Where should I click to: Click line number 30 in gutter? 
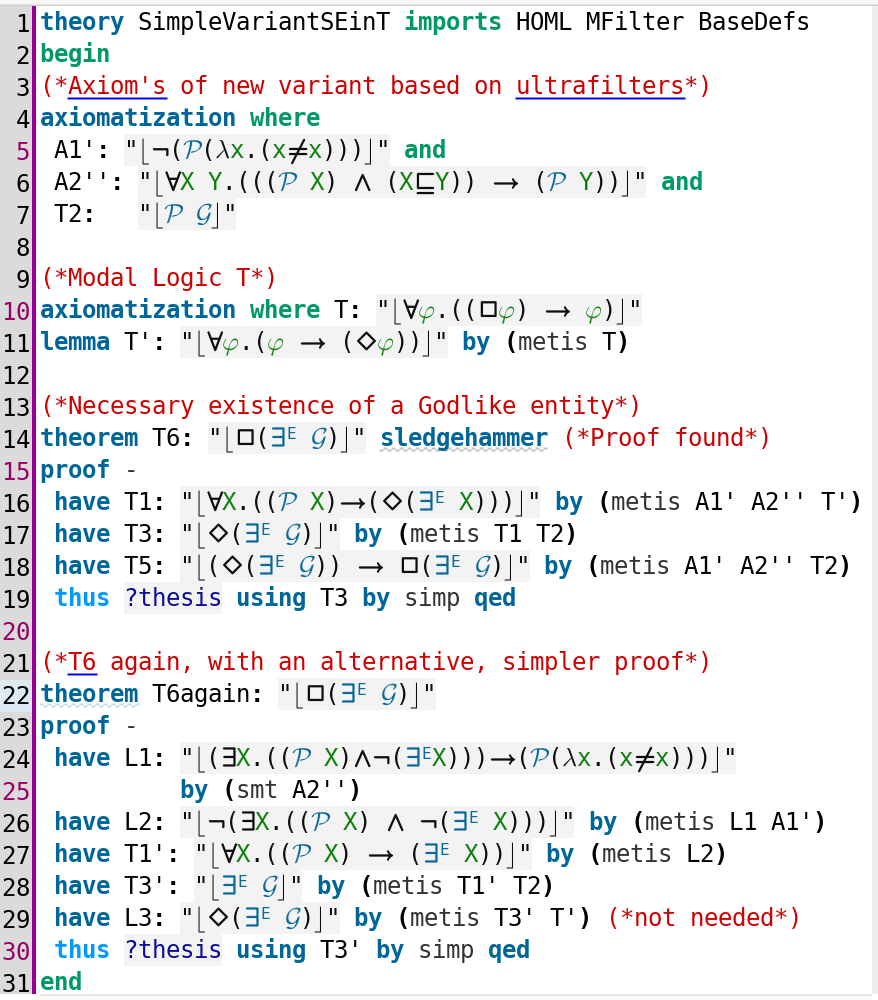pos(17,951)
